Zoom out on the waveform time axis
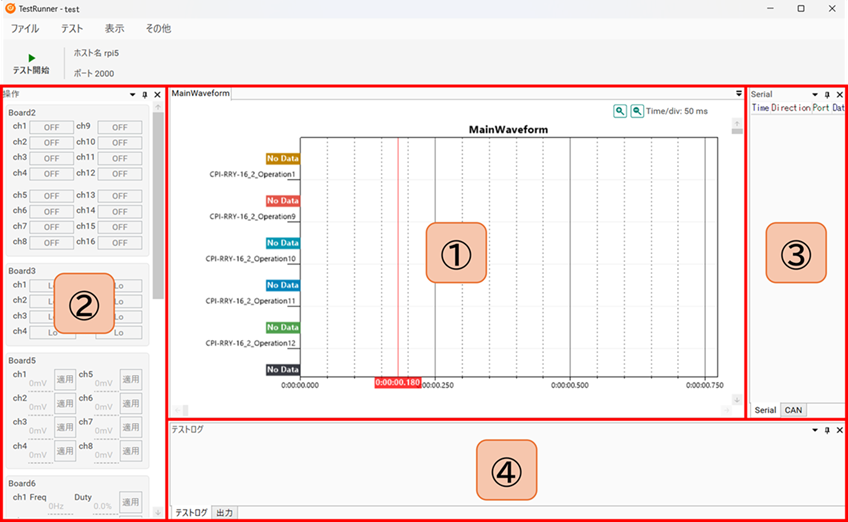The height and width of the screenshot is (522, 848). (637, 111)
